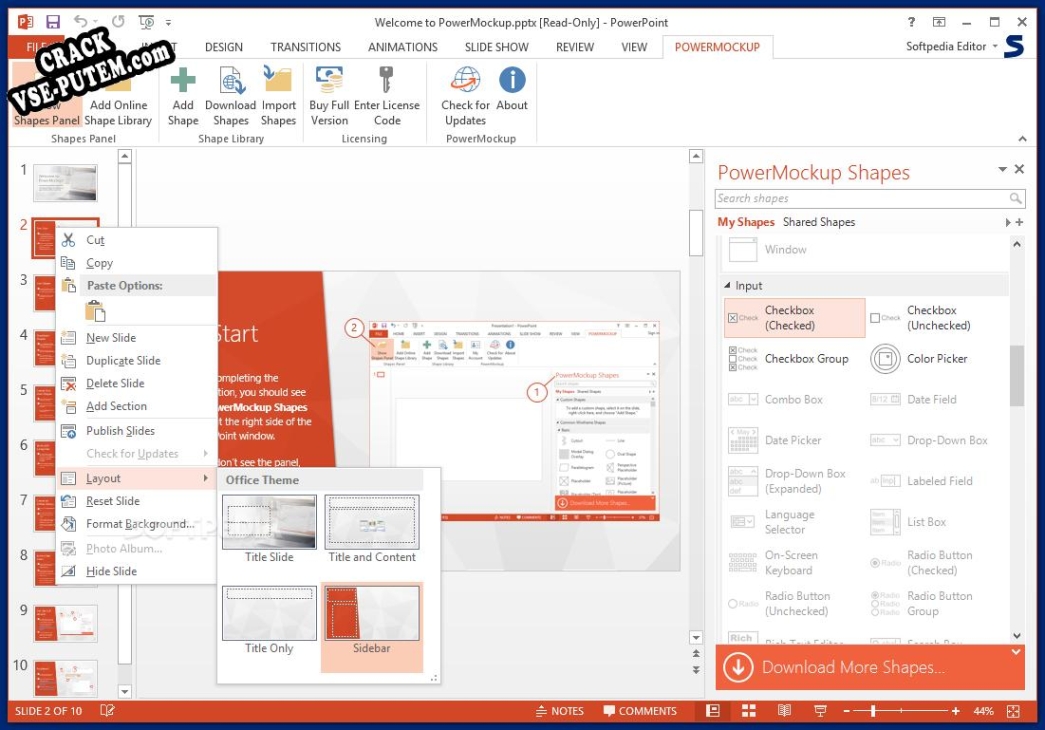Select the Combo Box shape
Screen dimensions: 1045x730
tap(794, 399)
